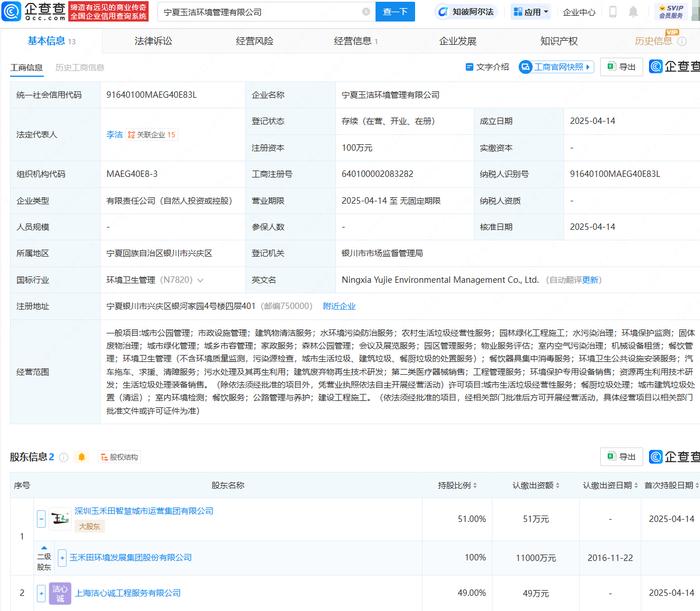Click 银川市市场监督管理局 registration authority

tap(382, 254)
